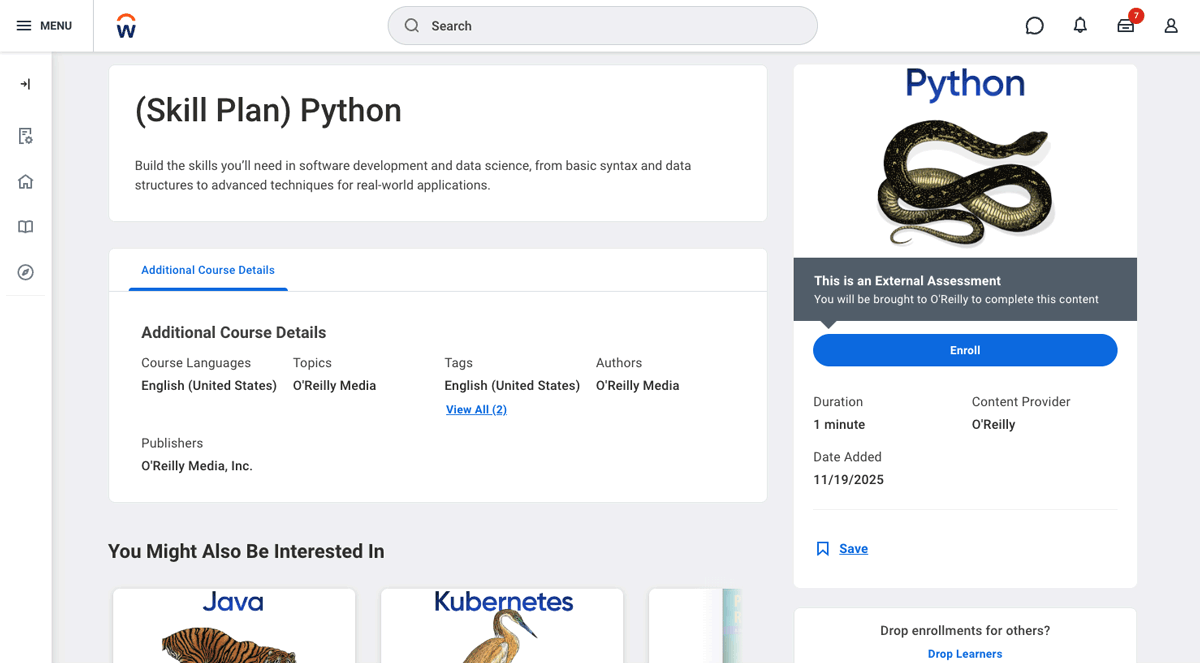Click the O'Reilly content provider value
1200x663 pixels.
[x=993, y=425]
